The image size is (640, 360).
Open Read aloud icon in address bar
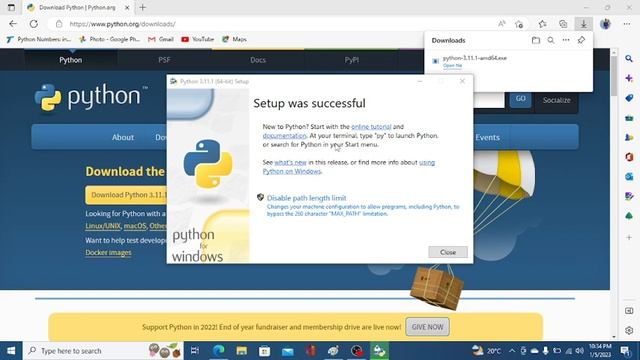point(502,24)
